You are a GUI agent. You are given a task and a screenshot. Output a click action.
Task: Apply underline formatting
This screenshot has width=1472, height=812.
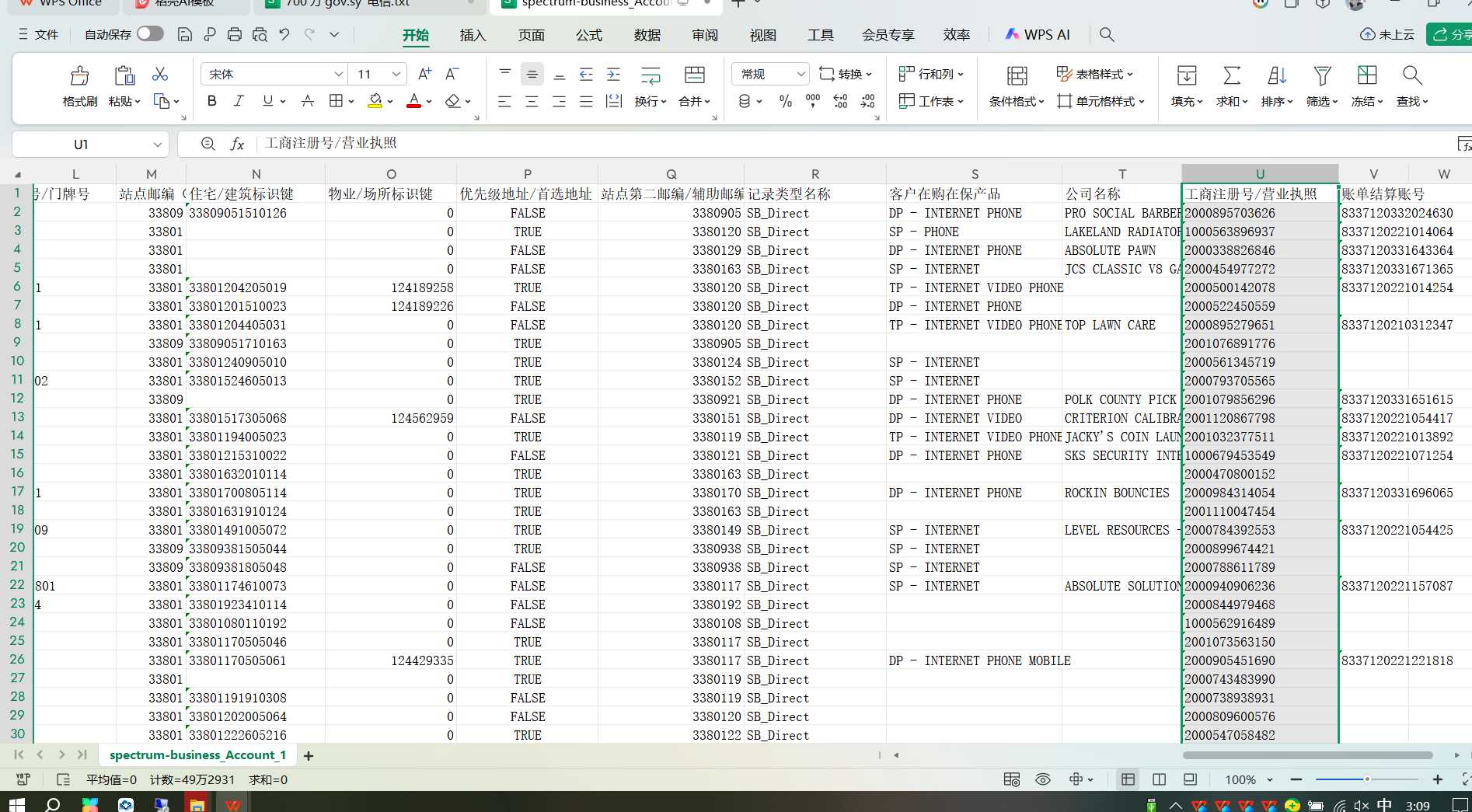tap(268, 101)
